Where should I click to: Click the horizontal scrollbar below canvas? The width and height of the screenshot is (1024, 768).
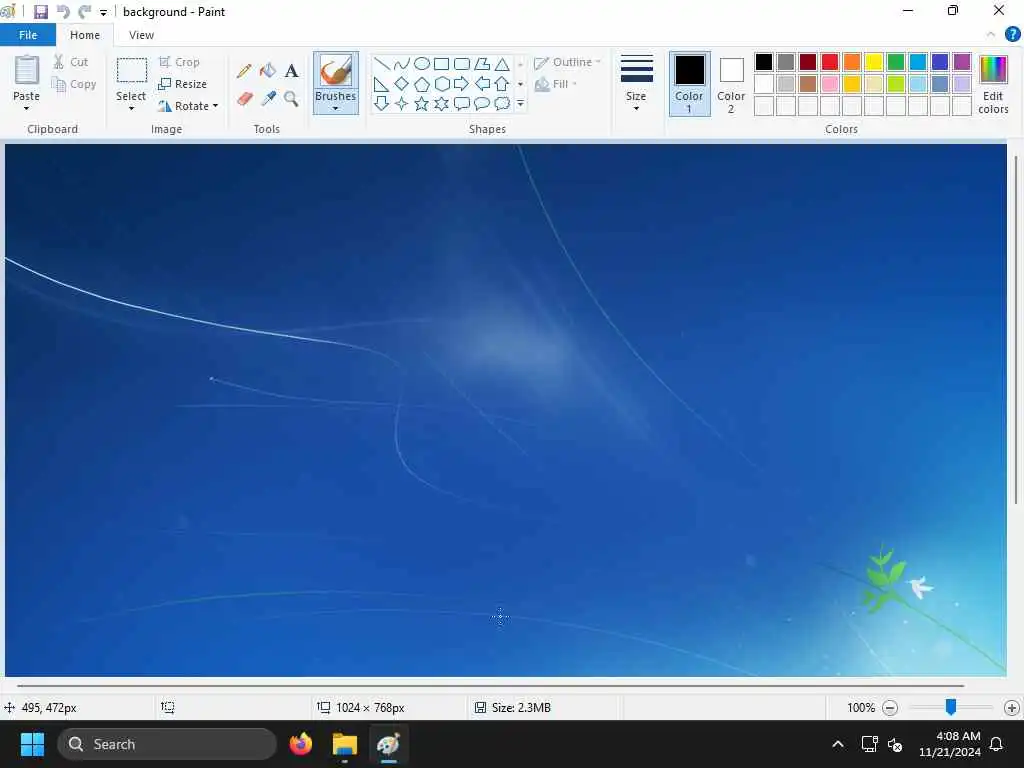pos(490,686)
